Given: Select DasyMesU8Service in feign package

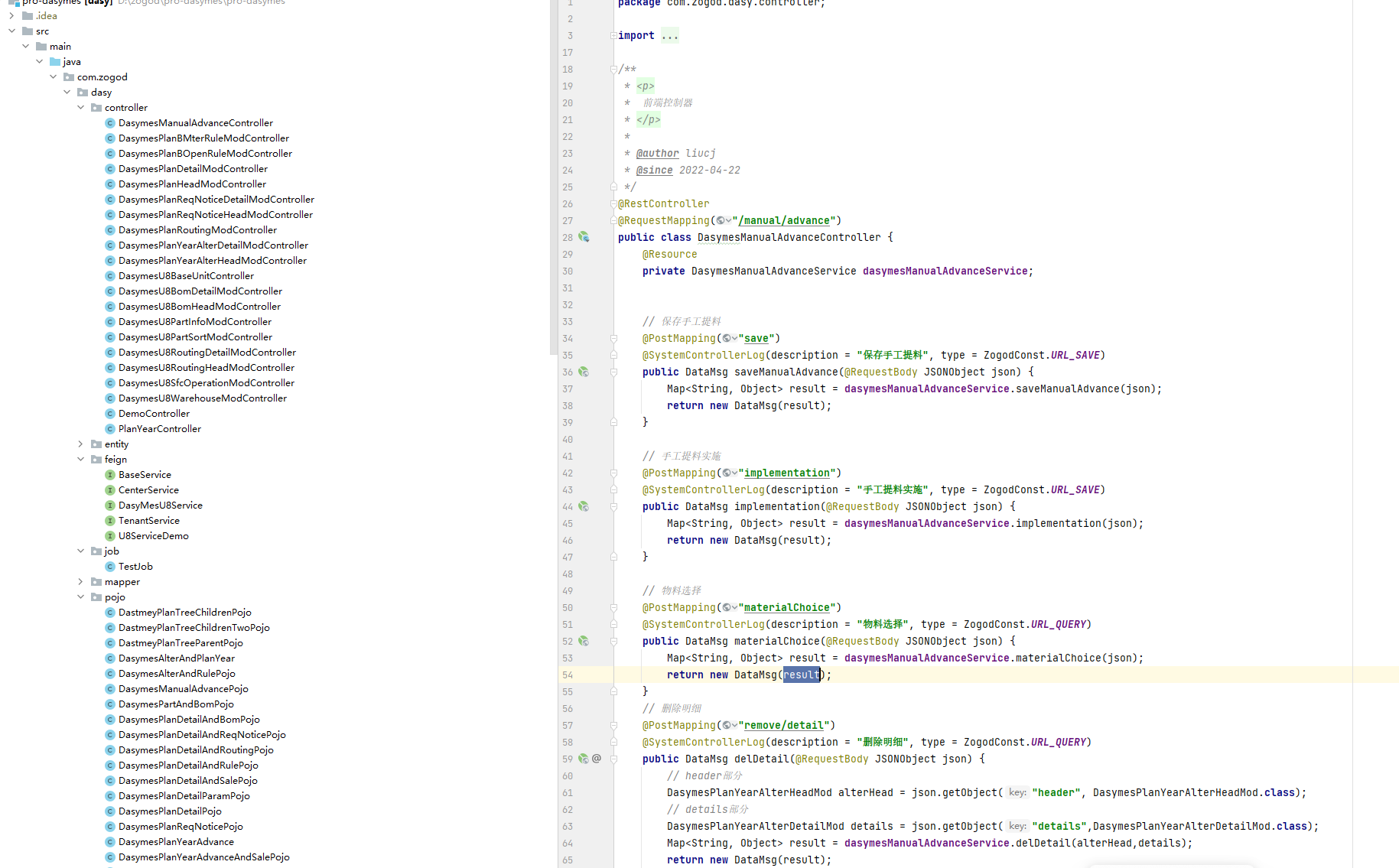Looking at the screenshot, I should click(161, 506).
